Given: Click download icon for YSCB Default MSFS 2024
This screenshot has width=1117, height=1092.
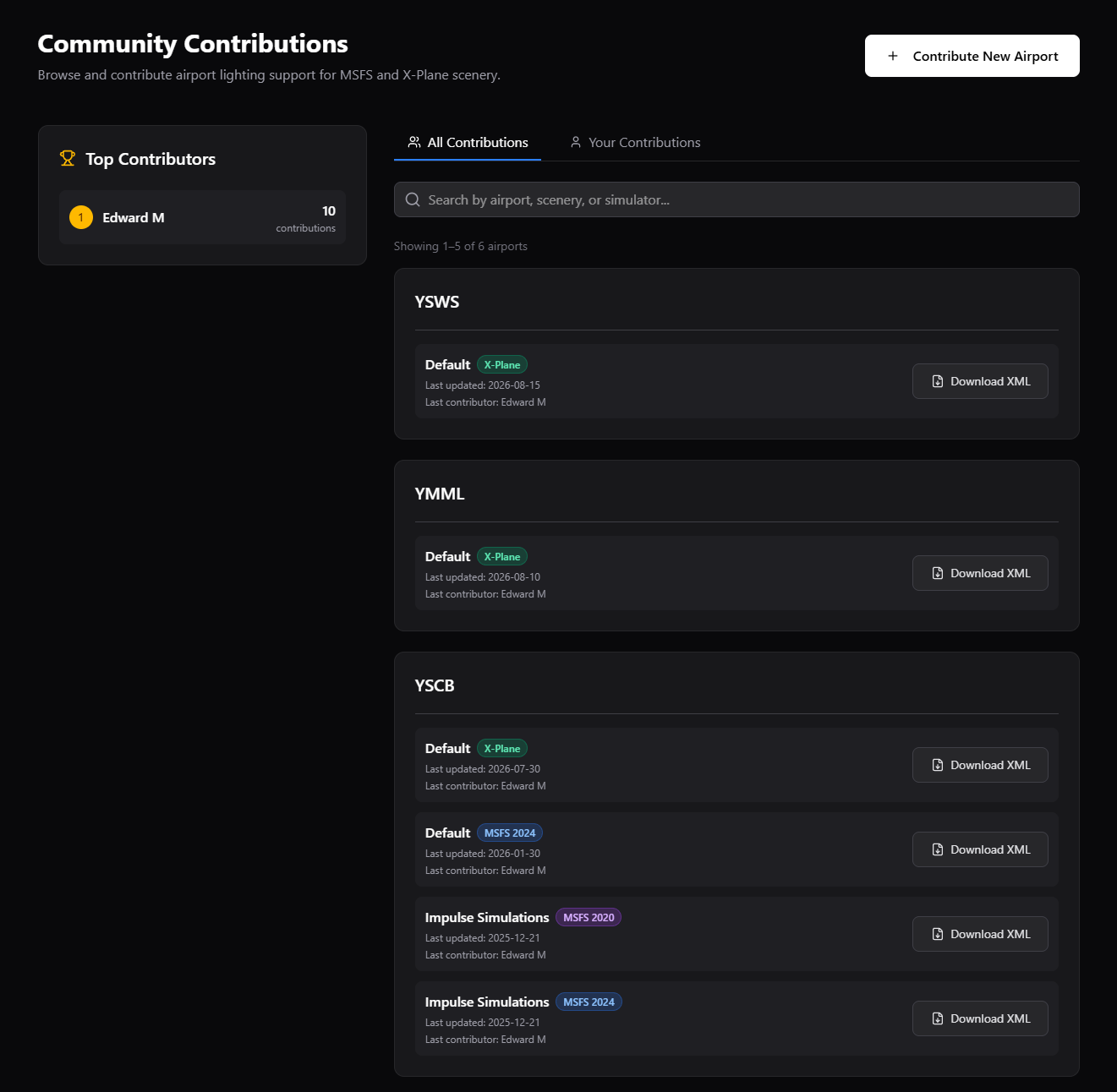Looking at the screenshot, I should coord(938,849).
